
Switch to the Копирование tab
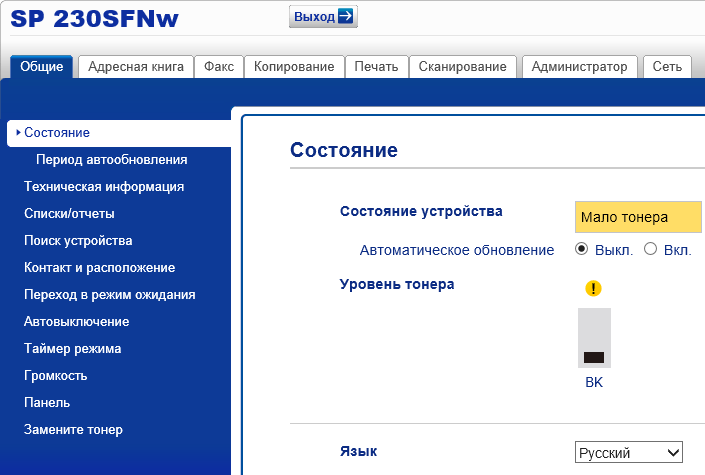294,67
